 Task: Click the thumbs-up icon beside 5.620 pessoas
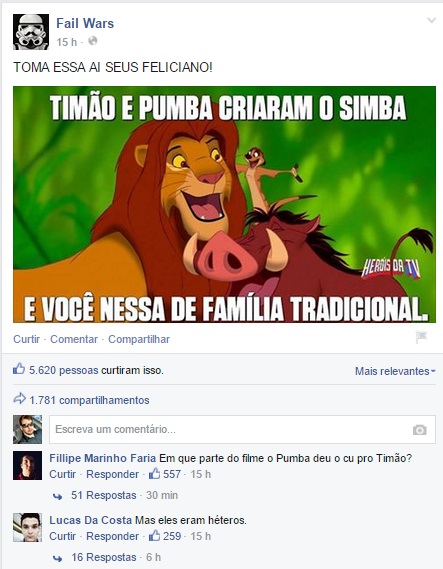point(19,369)
